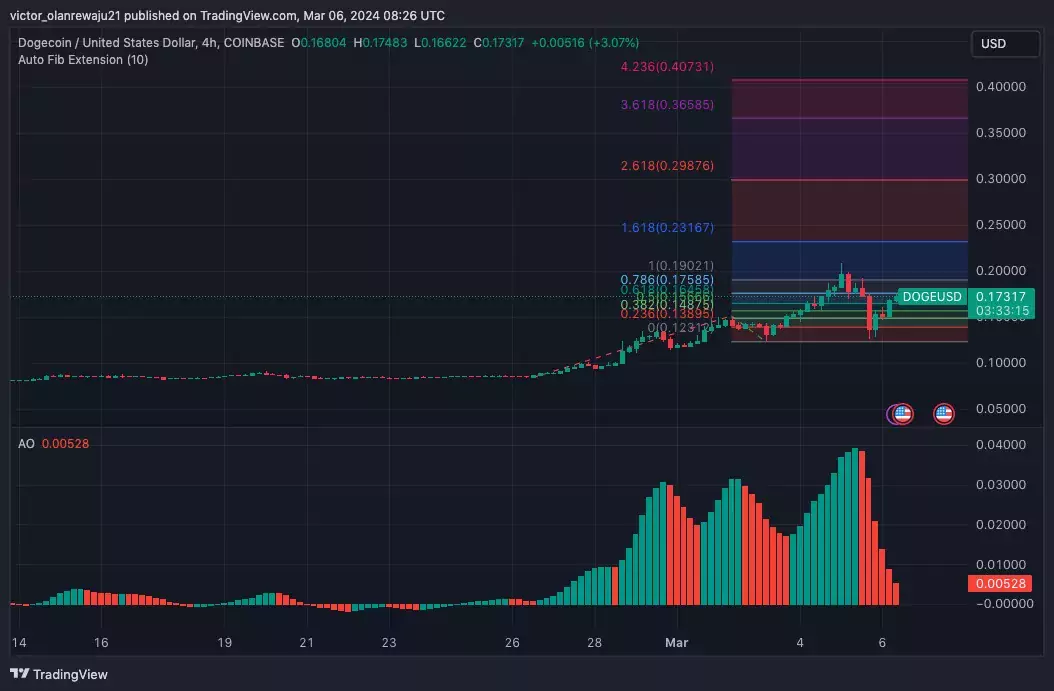Click the left US economic event flag icon
This screenshot has height=691, width=1054.
[901, 414]
